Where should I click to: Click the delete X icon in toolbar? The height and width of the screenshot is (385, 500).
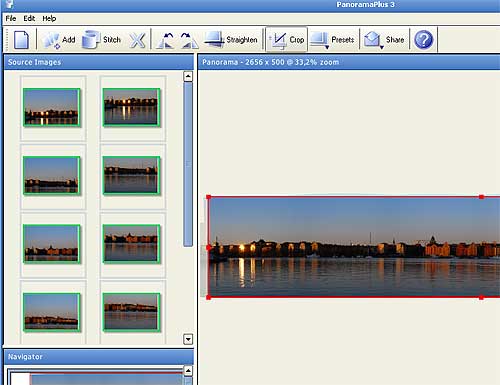tap(137, 40)
